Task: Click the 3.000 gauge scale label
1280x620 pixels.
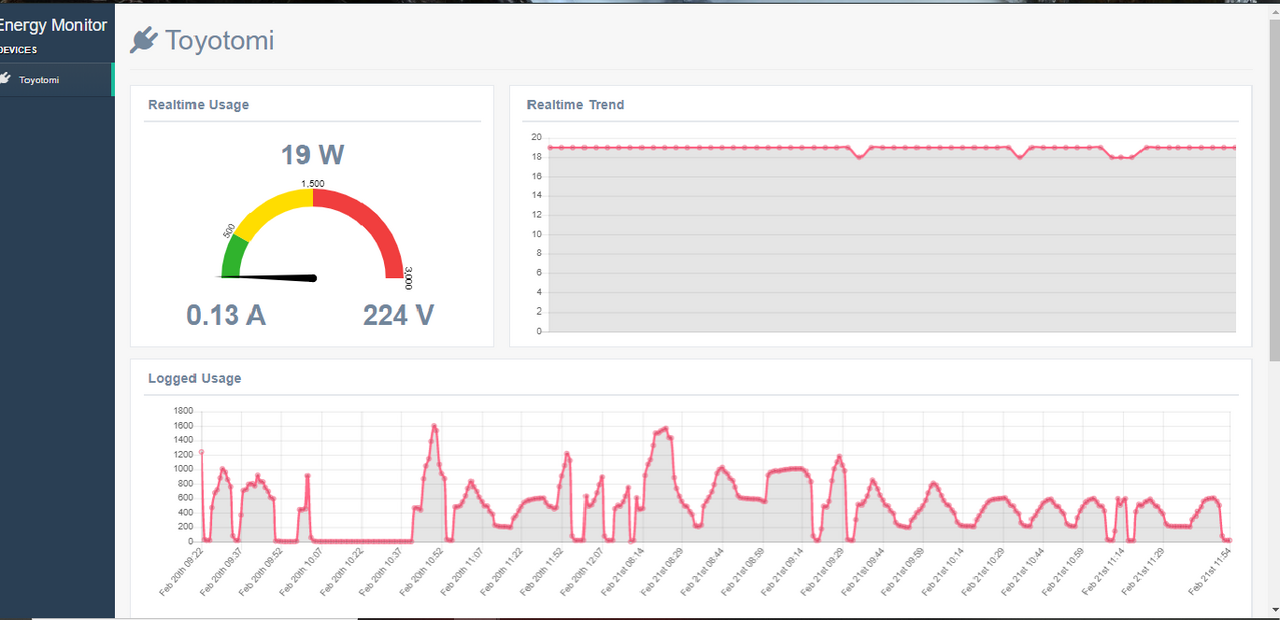Action: 408,277
